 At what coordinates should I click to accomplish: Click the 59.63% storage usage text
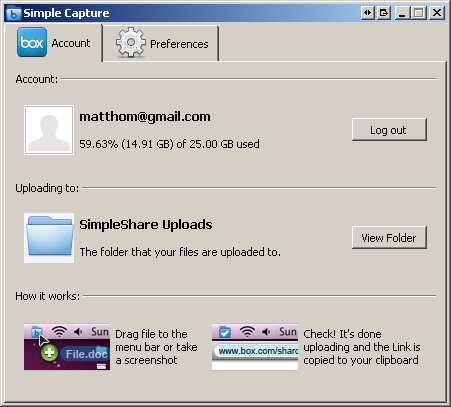169,144
